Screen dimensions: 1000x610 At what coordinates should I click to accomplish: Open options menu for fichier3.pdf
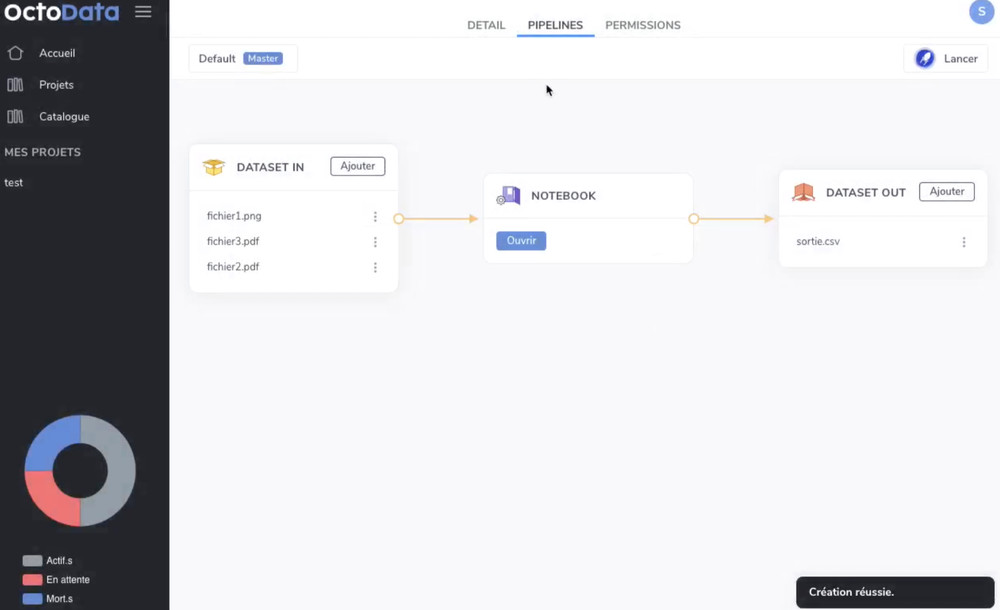pyautogui.click(x=375, y=241)
